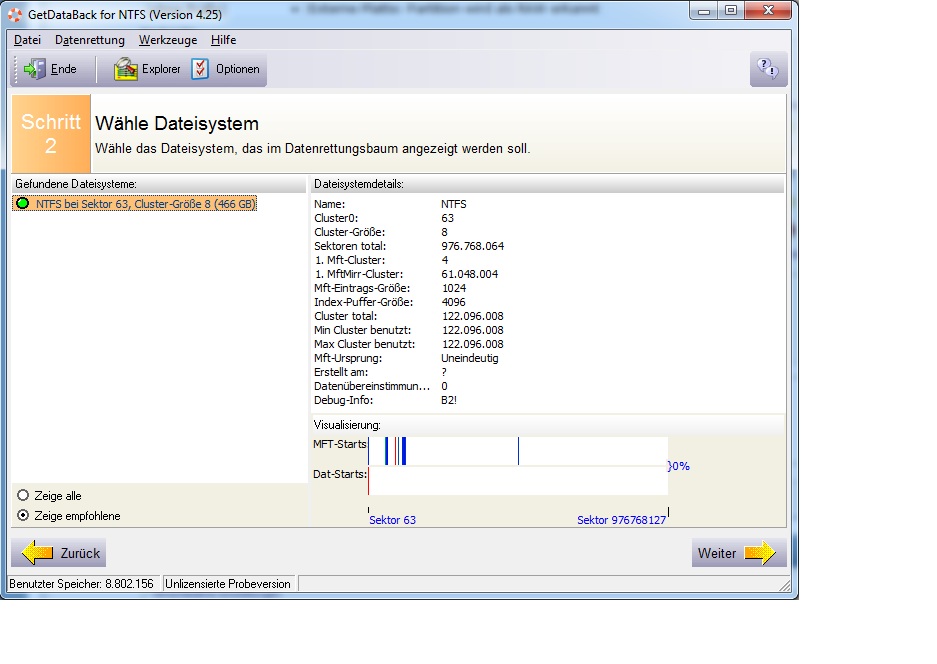The width and height of the screenshot is (937, 664).
Task: Click the Mft-Ursprung value Uneindeutig
Action: (x=470, y=359)
